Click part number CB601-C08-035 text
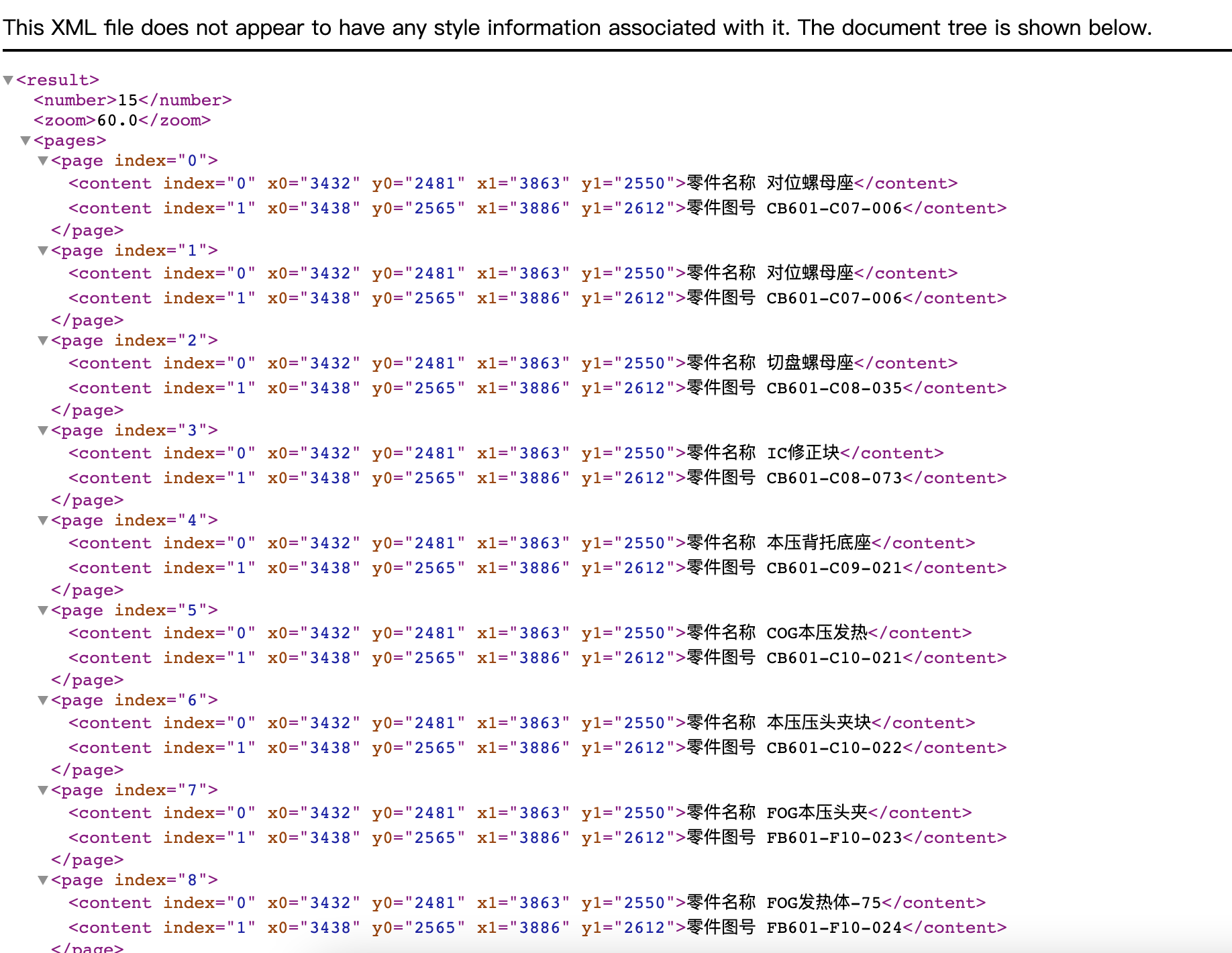 [x=834, y=389]
